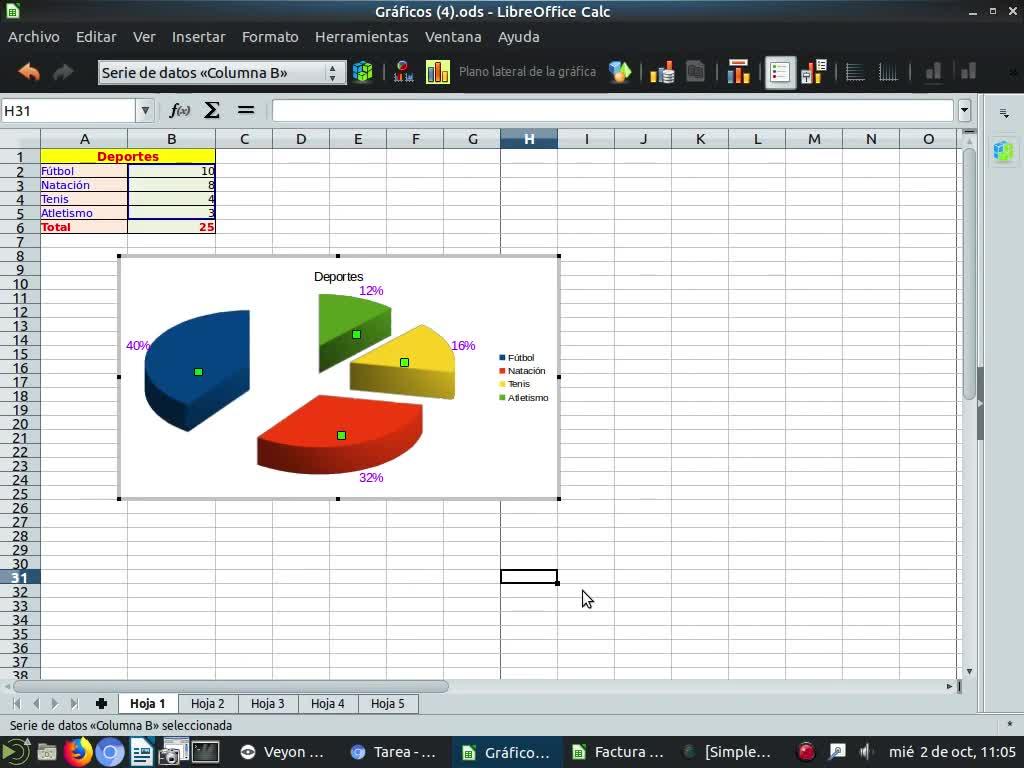1024x768 pixels.
Task: Go to last sheet navigation arrow
Action: coord(74,703)
